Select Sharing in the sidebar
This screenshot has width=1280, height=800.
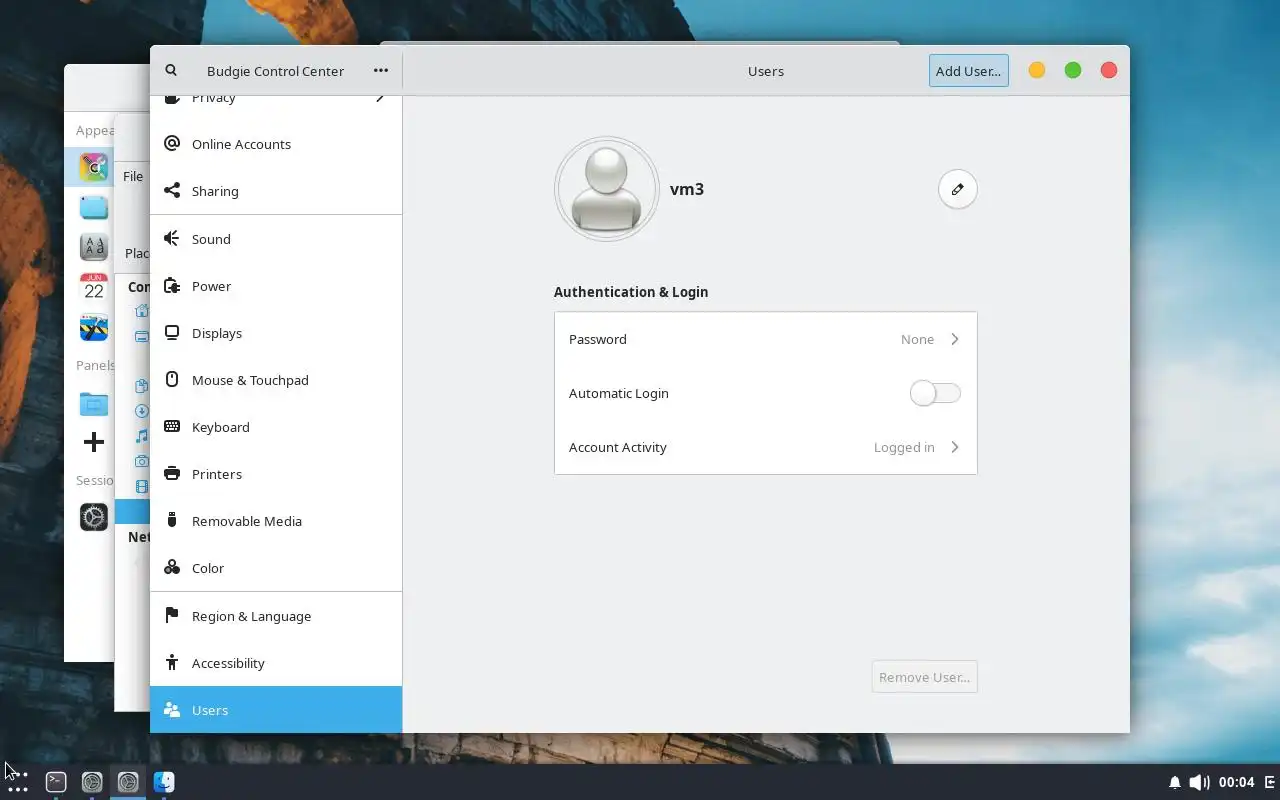276,191
